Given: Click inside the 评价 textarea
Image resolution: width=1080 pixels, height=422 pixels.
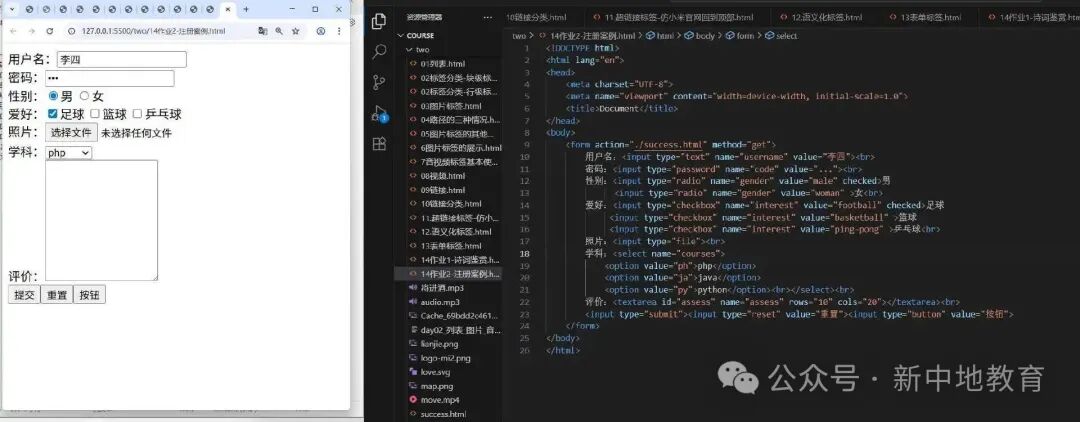Looking at the screenshot, I should (102, 220).
